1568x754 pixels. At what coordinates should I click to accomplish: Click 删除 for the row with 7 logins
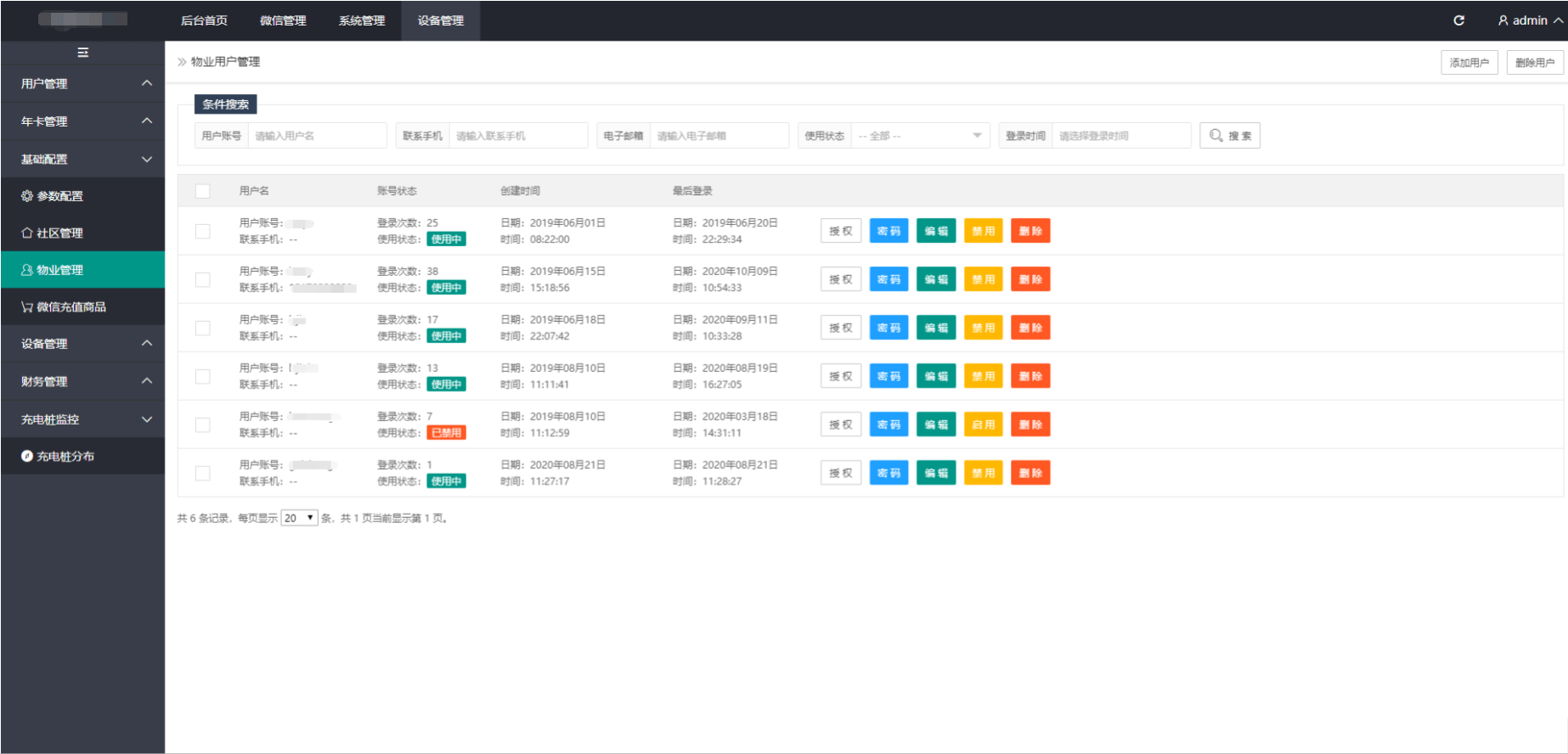(x=1030, y=425)
